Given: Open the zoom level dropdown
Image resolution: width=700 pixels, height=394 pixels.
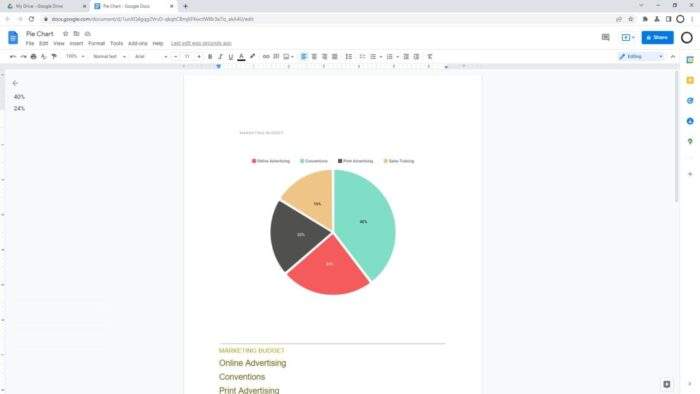Looking at the screenshot, I should coord(75,57).
